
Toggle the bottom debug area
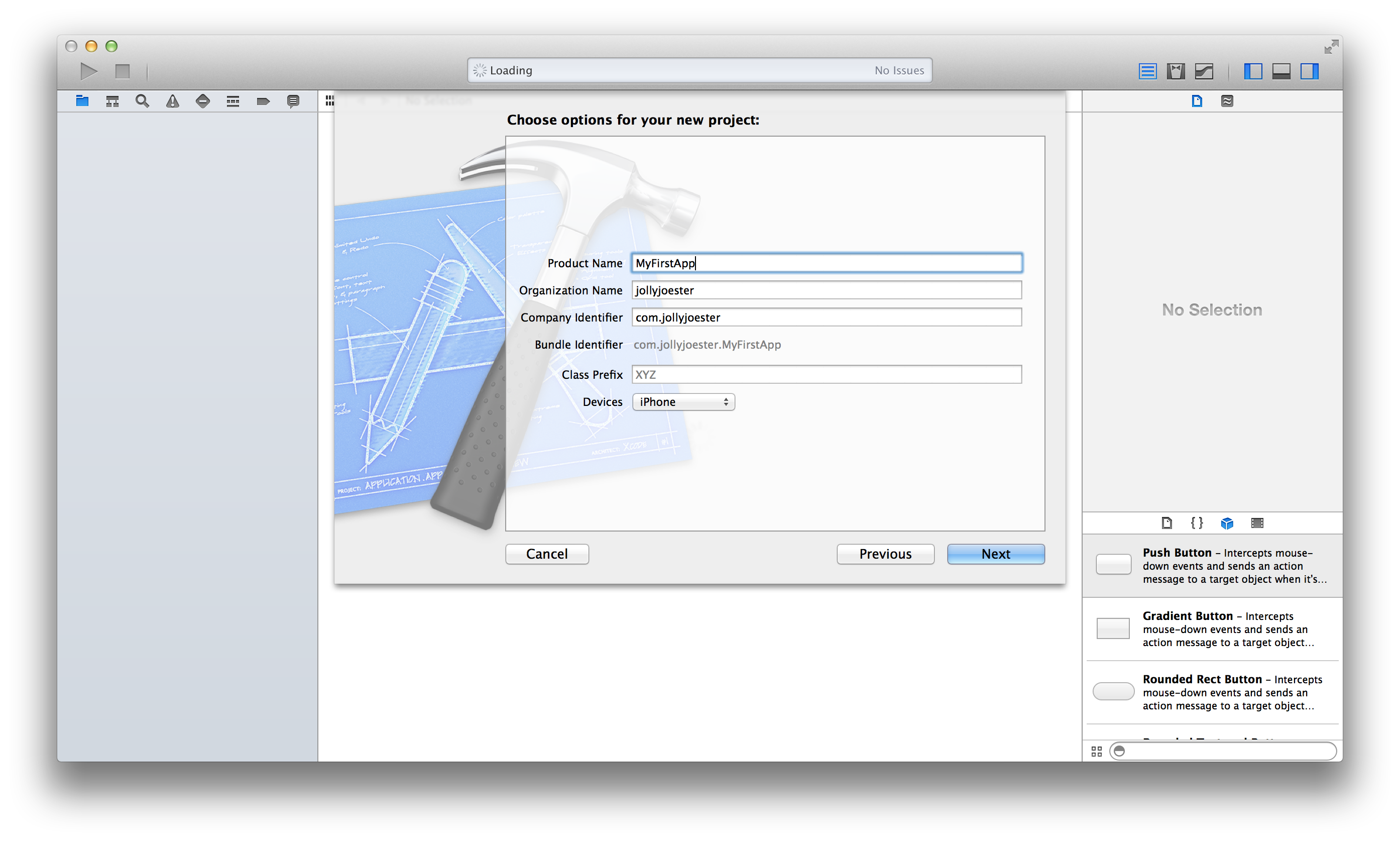tap(1281, 71)
